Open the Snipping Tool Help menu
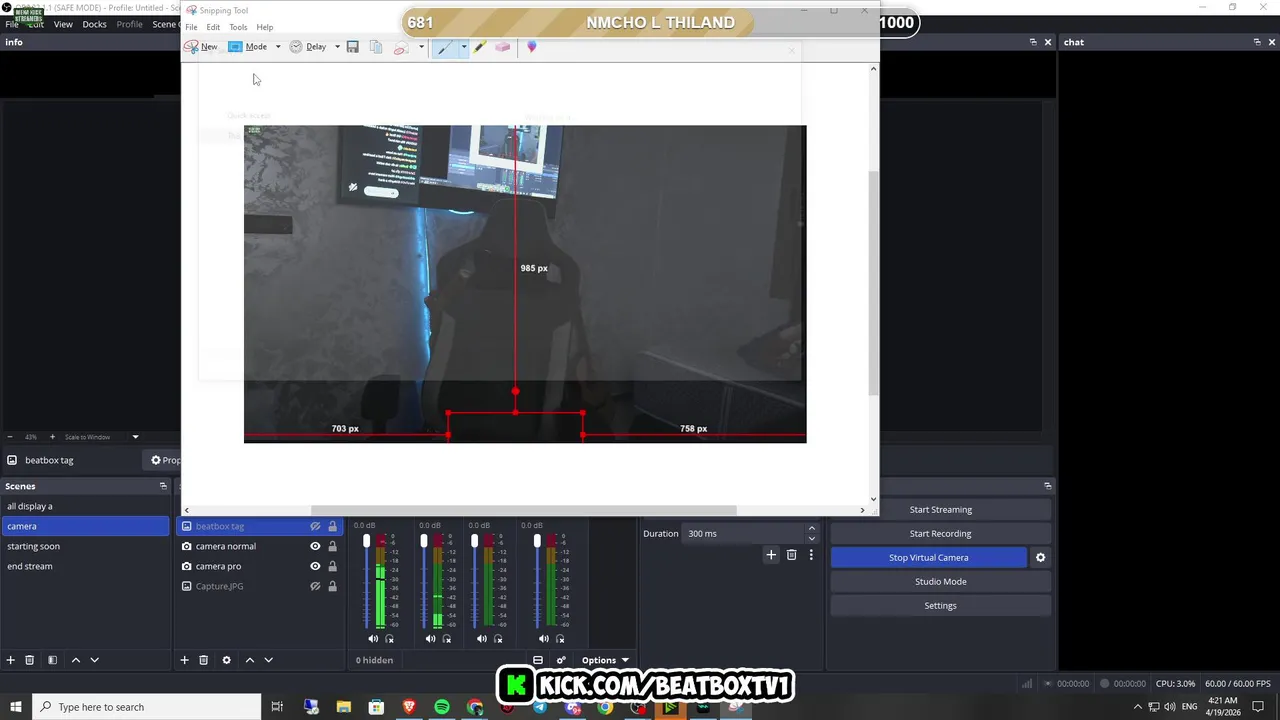The height and width of the screenshot is (720, 1280). pyautogui.click(x=264, y=27)
